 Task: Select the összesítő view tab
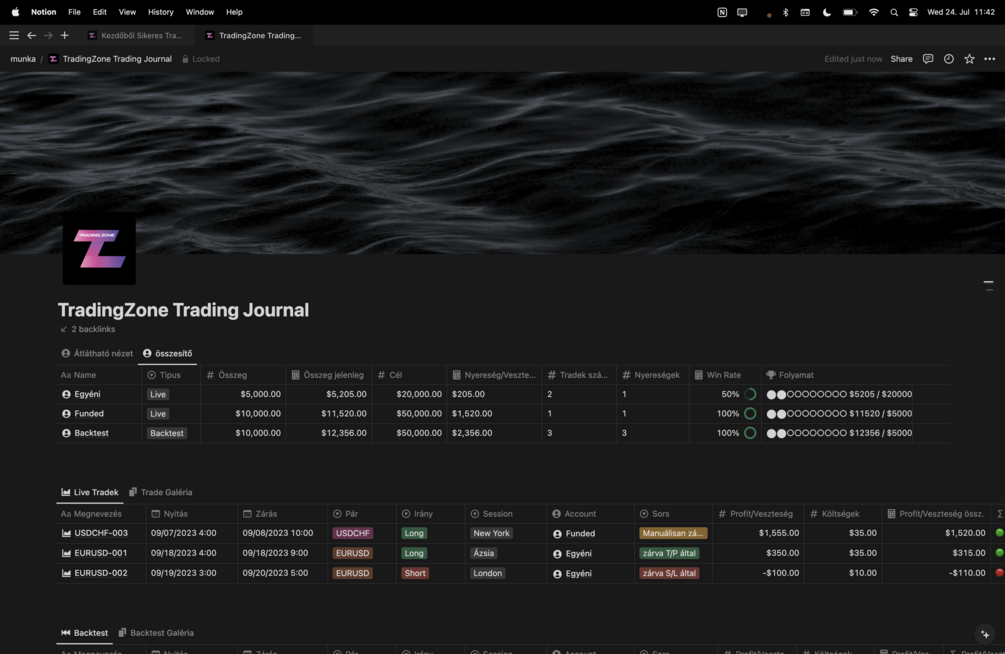(167, 353)
